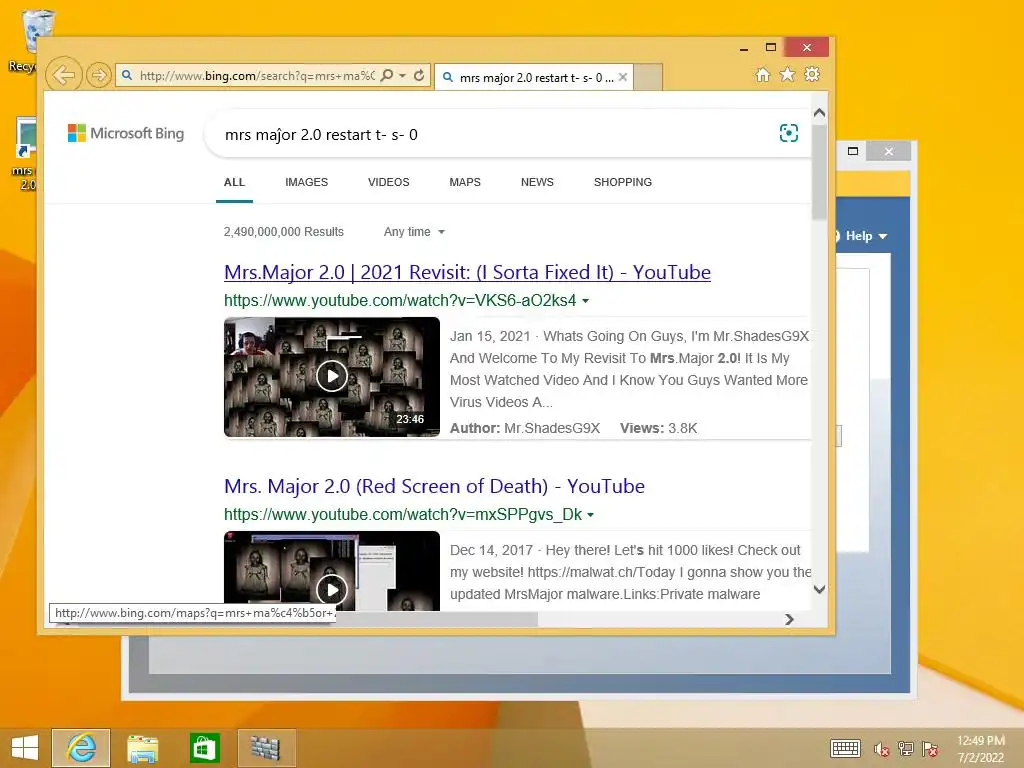
Task: Close the background window
Action: coord(889,152)
